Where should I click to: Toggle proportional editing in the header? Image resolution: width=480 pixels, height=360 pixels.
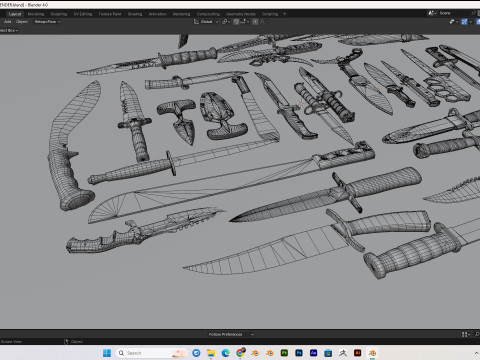pyautogui.click(x=255, y=22)
